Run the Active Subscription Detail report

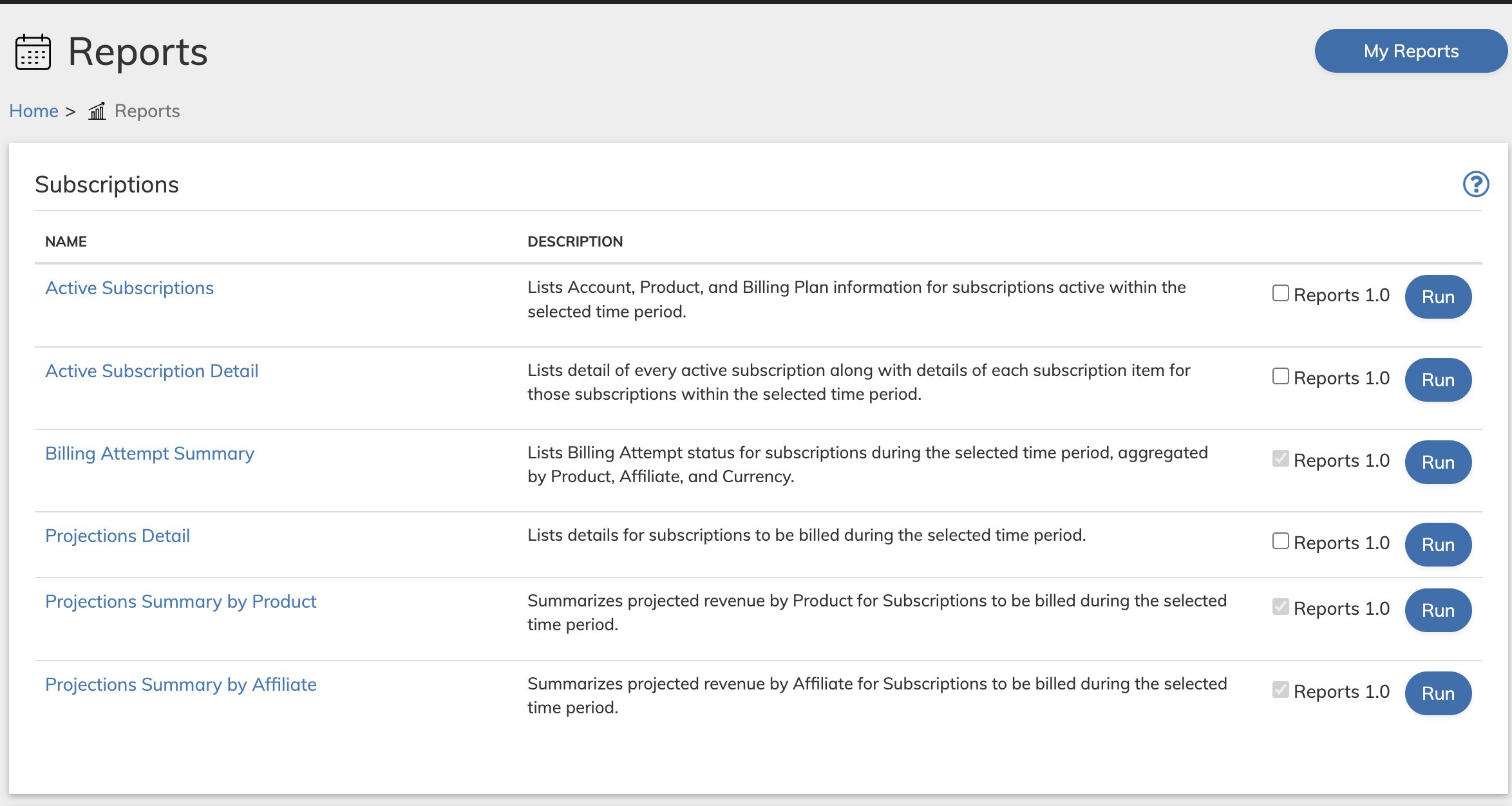(1438, 380)
